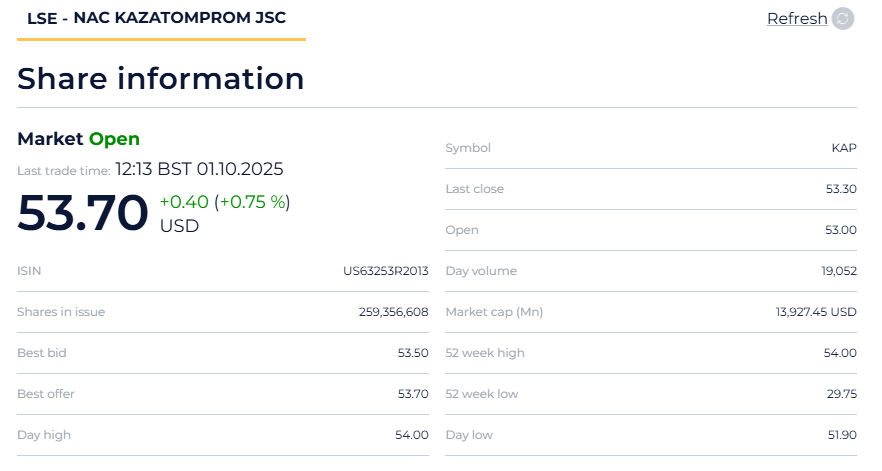Click the green Market Open status

tap(114, 139)
